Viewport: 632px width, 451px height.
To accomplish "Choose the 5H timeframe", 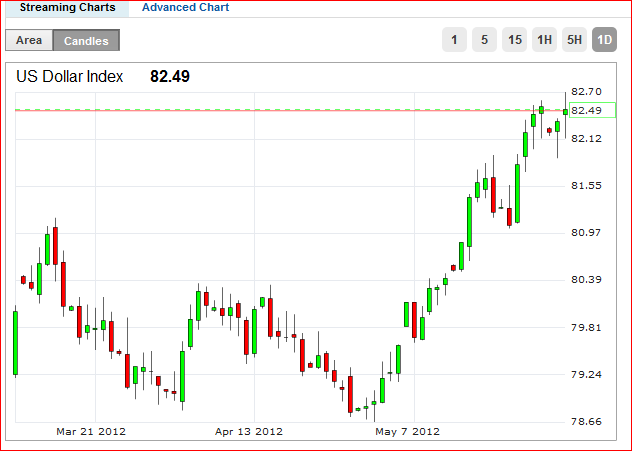I will (x=574, y=39).
